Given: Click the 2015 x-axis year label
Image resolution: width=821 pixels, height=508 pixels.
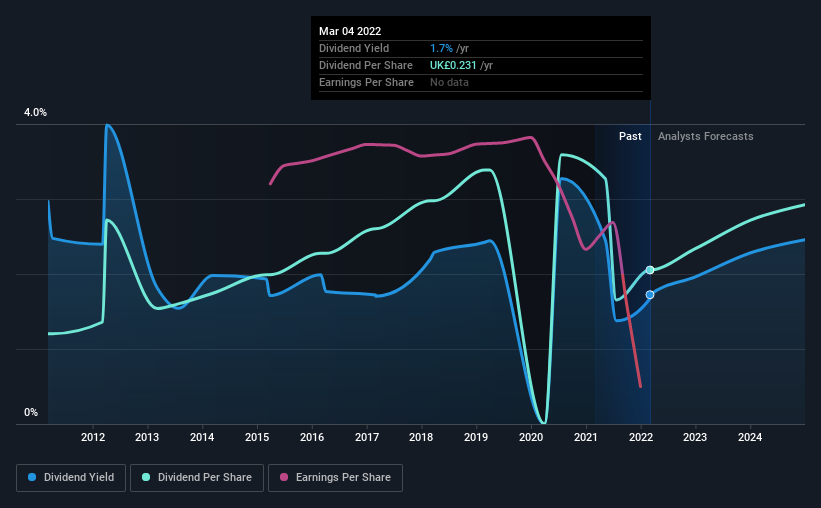Looking at the screenshot, I should [x=257, y=437].
